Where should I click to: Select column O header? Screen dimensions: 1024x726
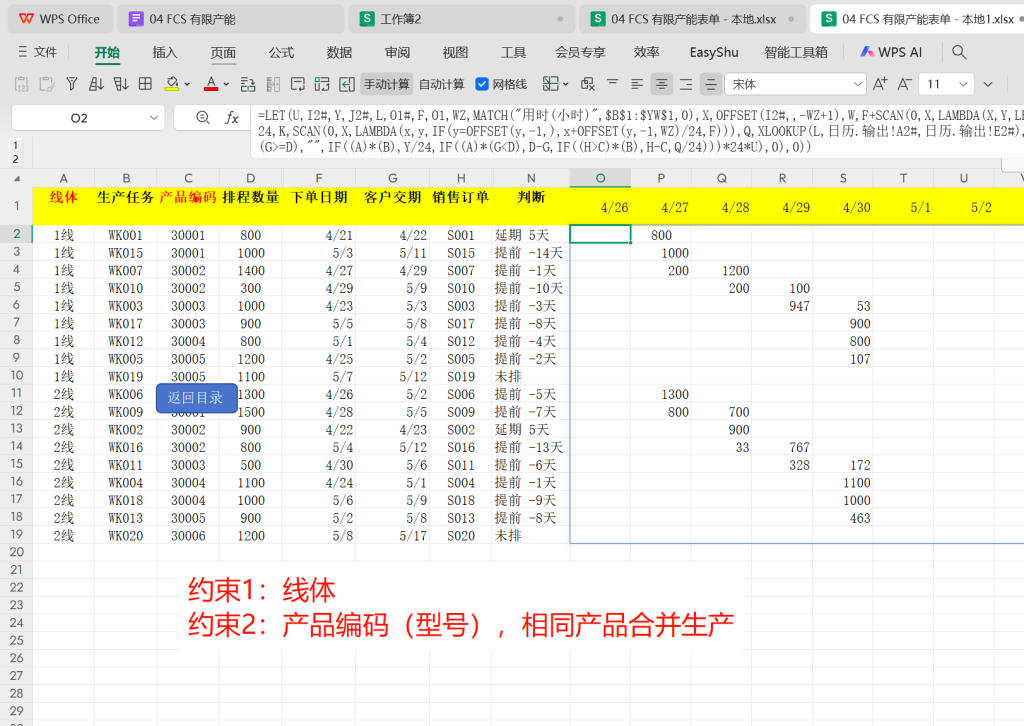tap(600, 178)
